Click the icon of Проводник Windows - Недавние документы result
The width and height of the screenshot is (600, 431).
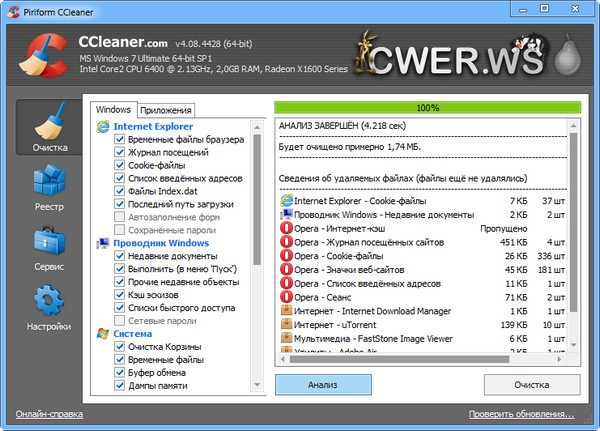pyautogui.click(x=286, y=214)
